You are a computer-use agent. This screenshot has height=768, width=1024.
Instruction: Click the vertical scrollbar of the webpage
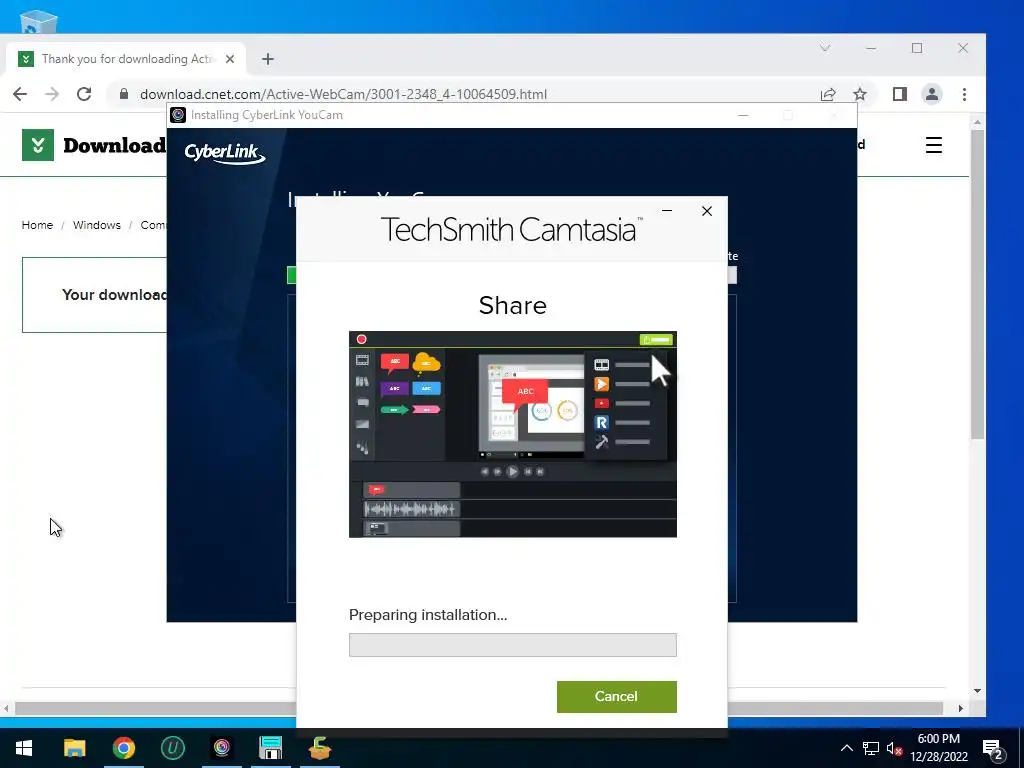tap(977, 284)
